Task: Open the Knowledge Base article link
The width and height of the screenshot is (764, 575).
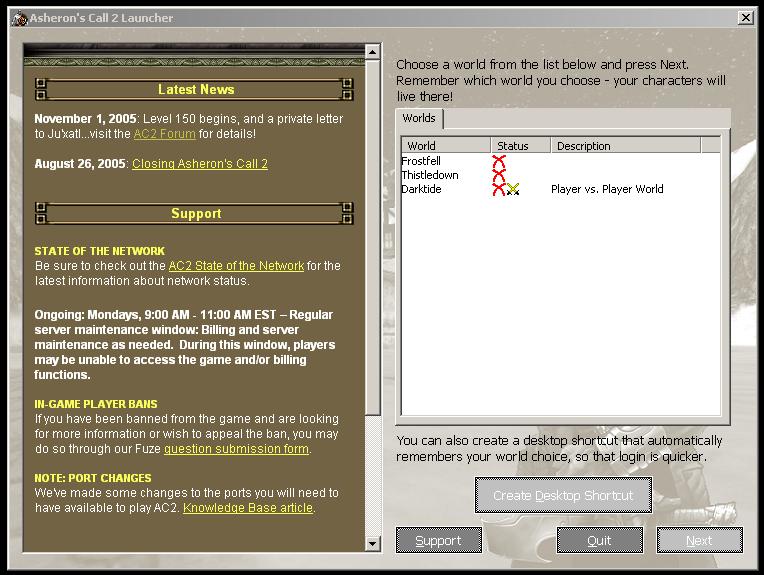Action: [x=248, y=508]
